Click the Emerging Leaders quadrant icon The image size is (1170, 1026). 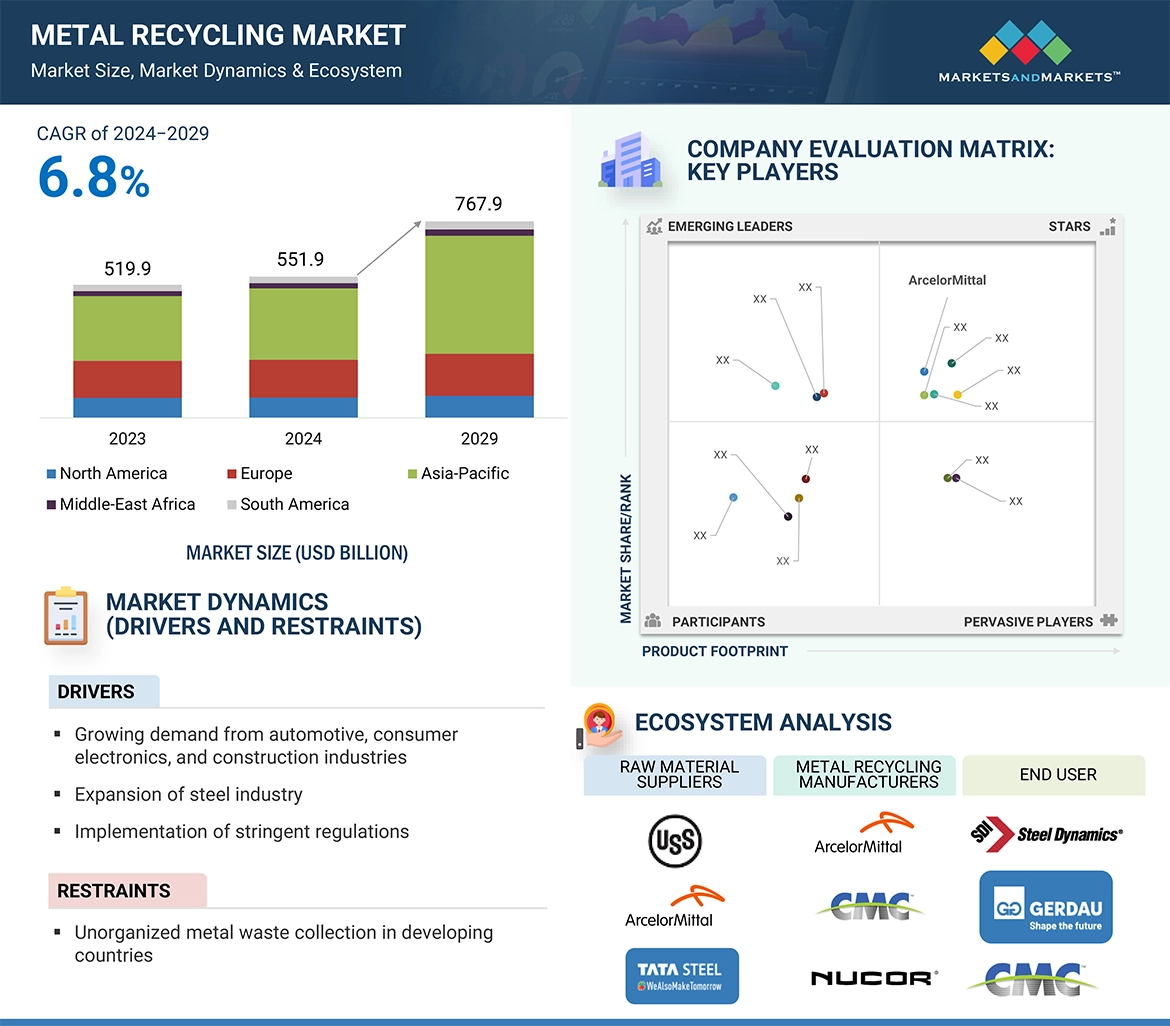point(654,227)
